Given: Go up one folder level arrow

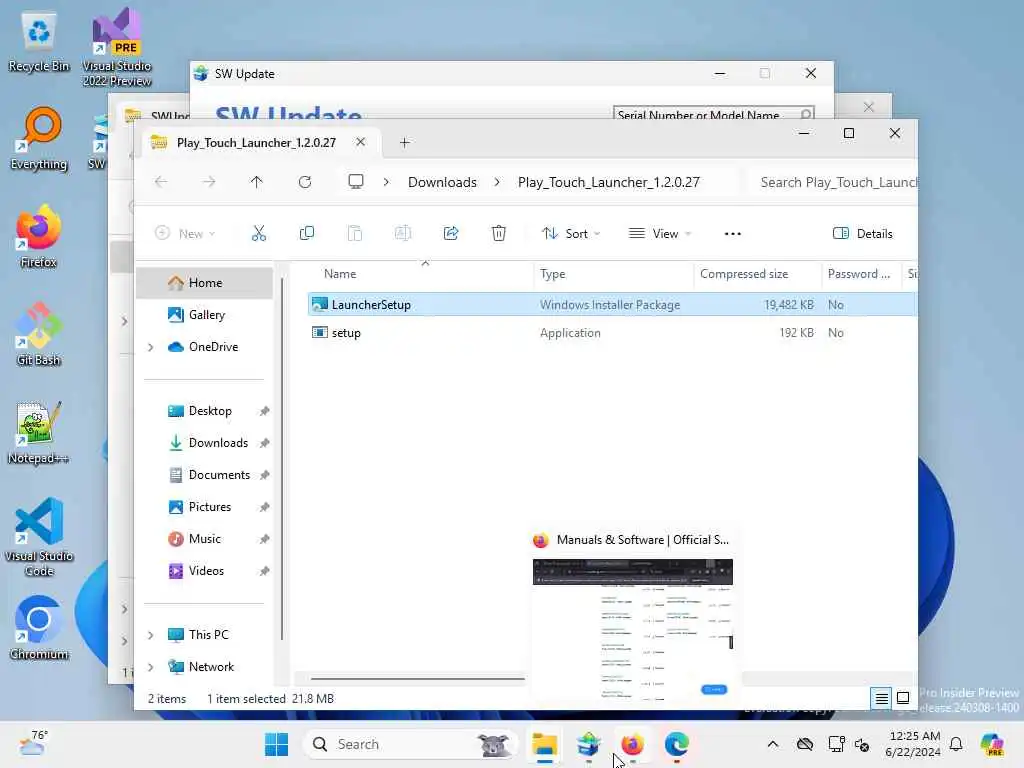Looking at the screenshot, I should (257, 182).
